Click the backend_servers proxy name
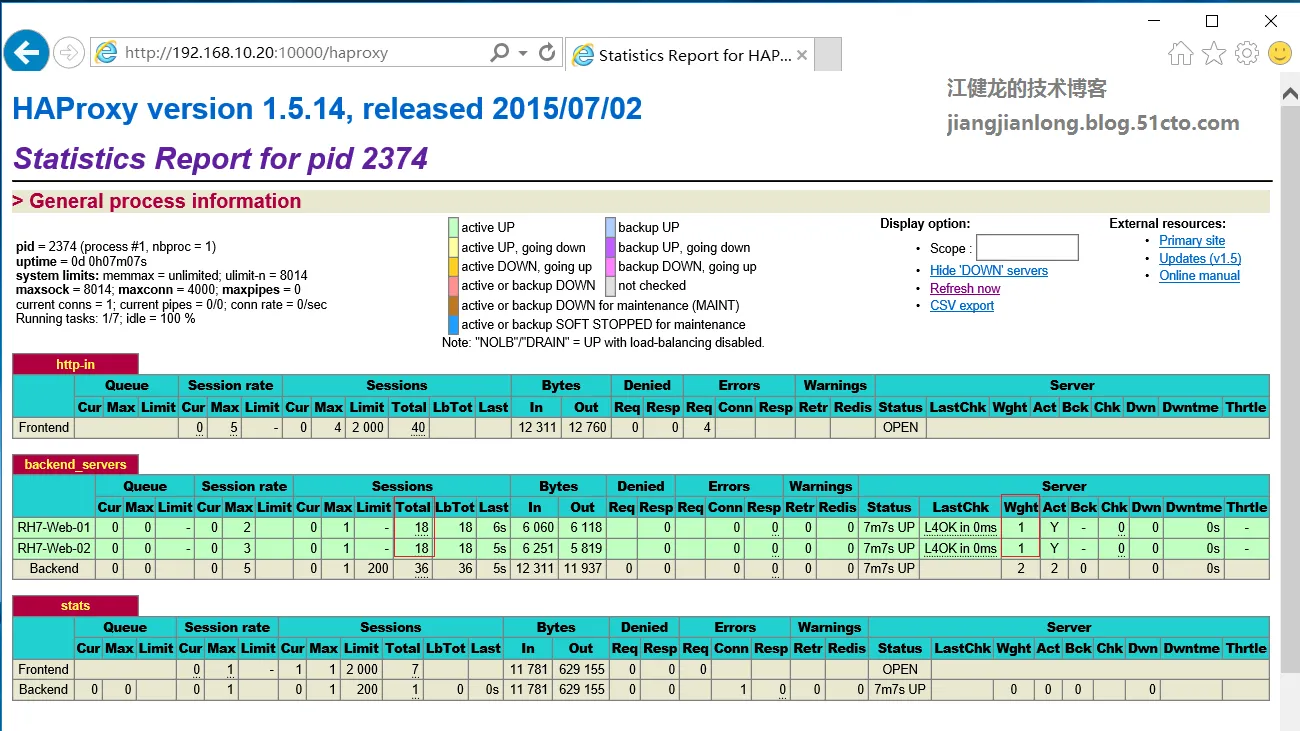The image size is (1300, 731). 75,464
